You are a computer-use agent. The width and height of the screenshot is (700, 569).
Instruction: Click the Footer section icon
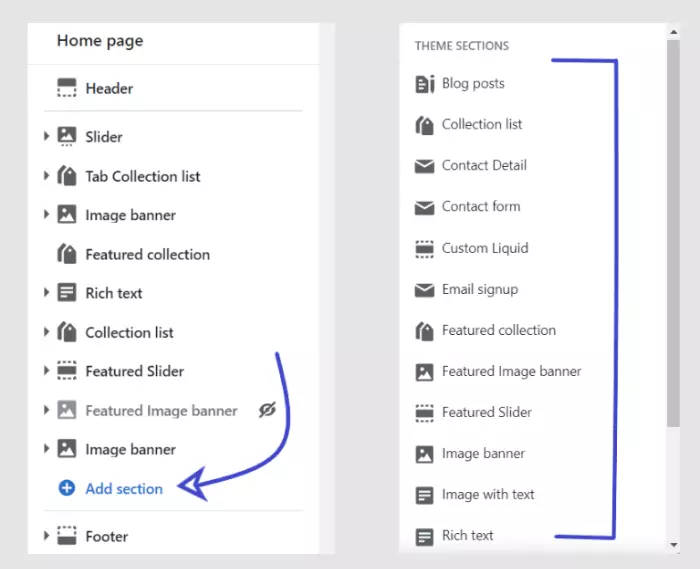[x=67, y=536]
